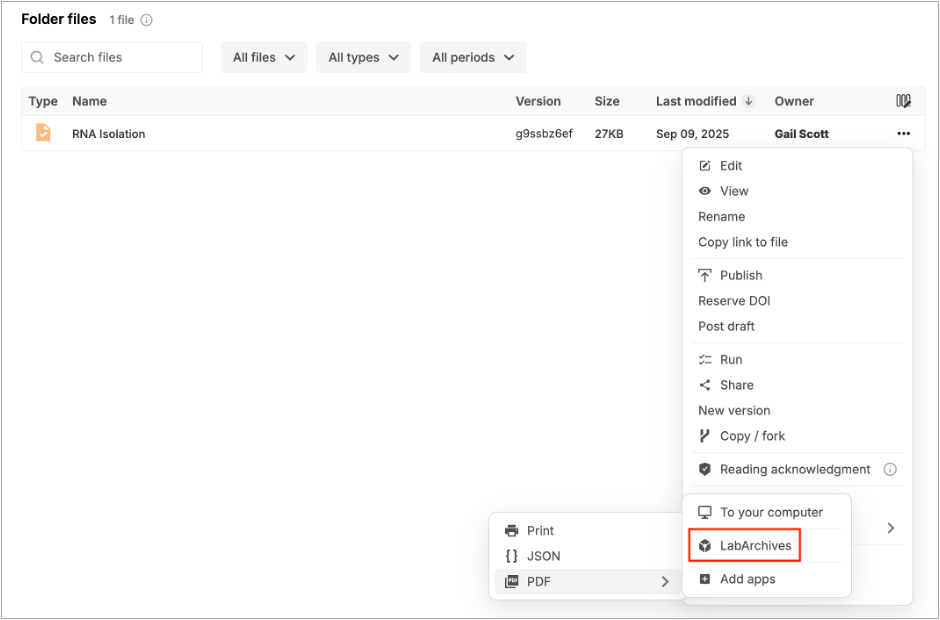Choose To your computer option

coord(770,512)
